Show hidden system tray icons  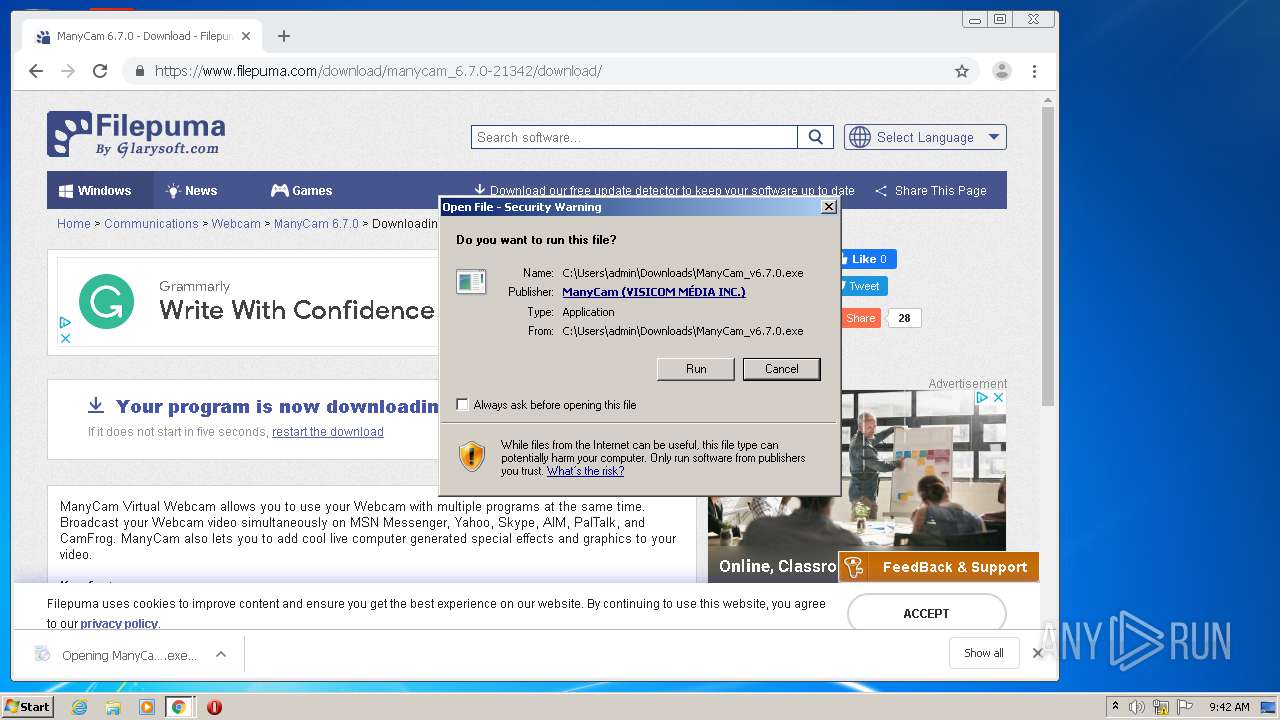(x=1115, y=707)
